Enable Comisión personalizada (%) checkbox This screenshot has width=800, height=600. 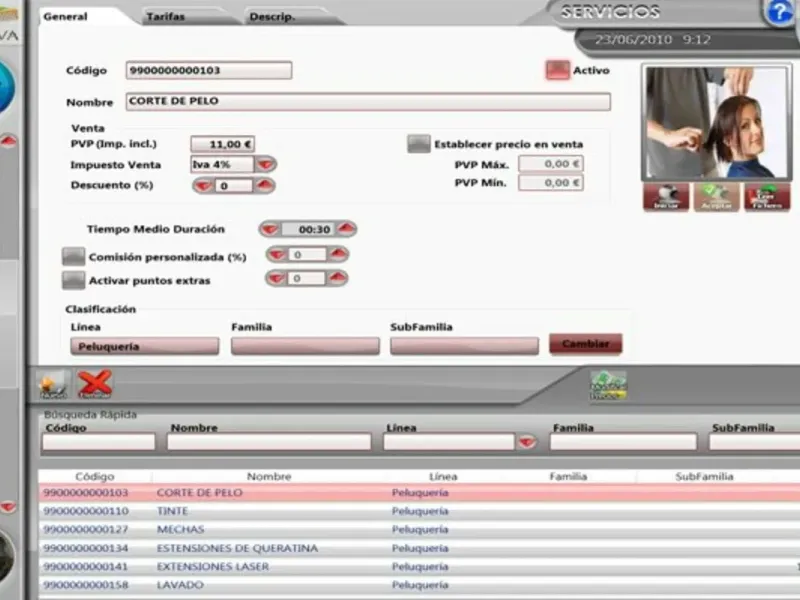point(73,257)
